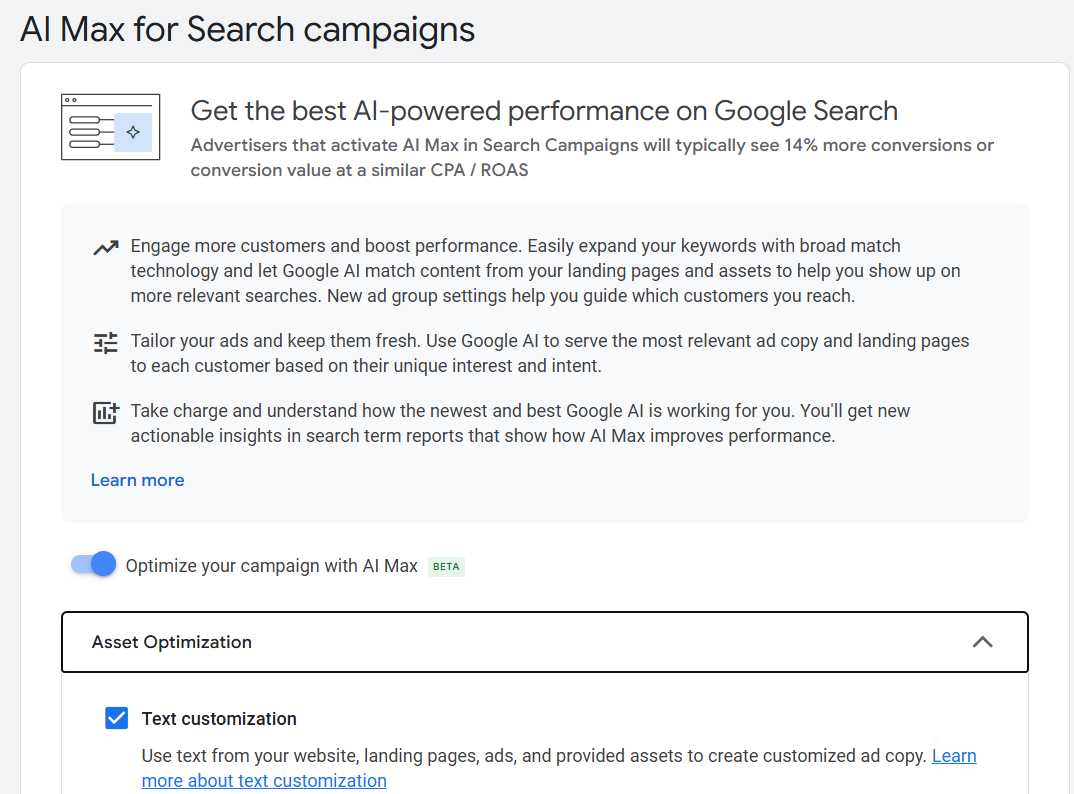This screenshot has width=1074, height=794.
Task: Expand the gray benefits panel area
Action: coord(544,363)
